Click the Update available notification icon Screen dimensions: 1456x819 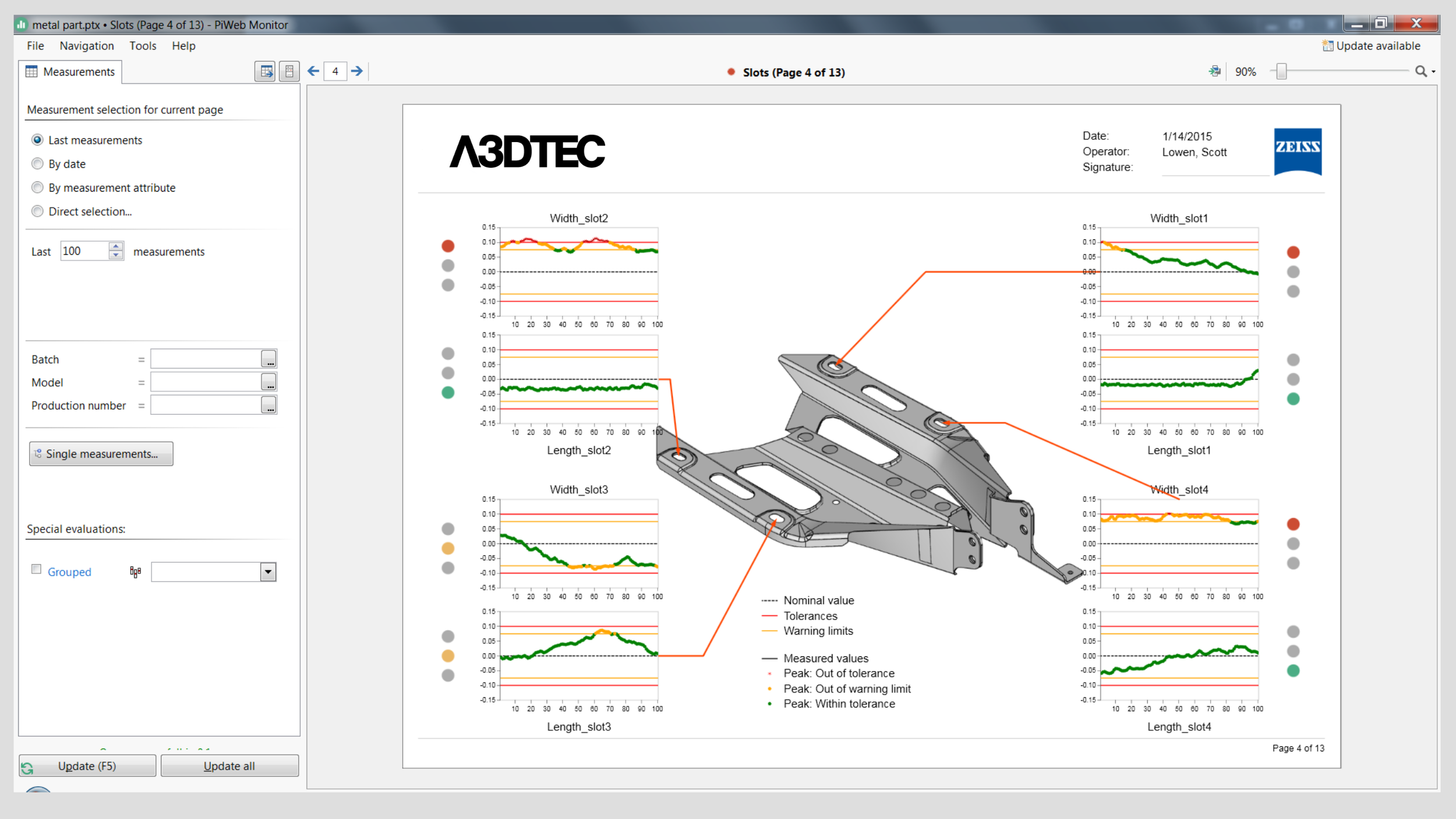coord(1327,45)
